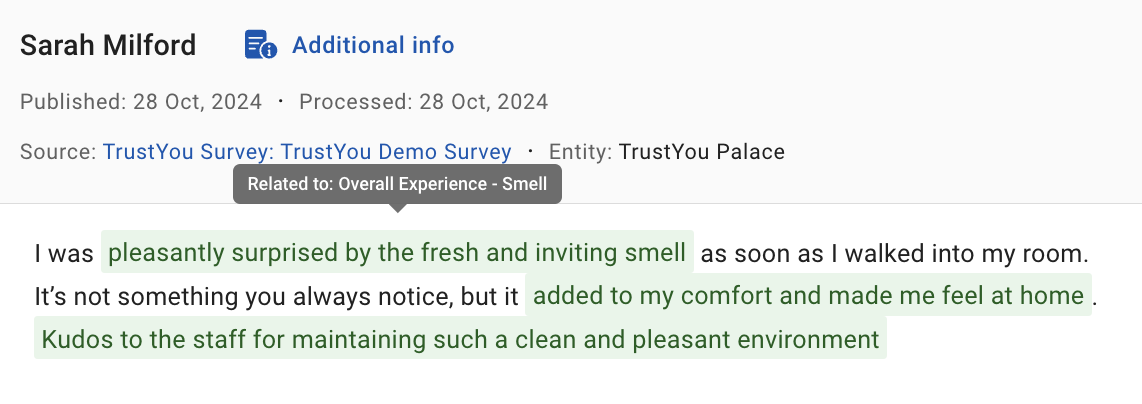Click the Published: 28 Oct, 2024 date
Image resolution: width=1142 pixels, height=404 pixels.
point(141,101)
